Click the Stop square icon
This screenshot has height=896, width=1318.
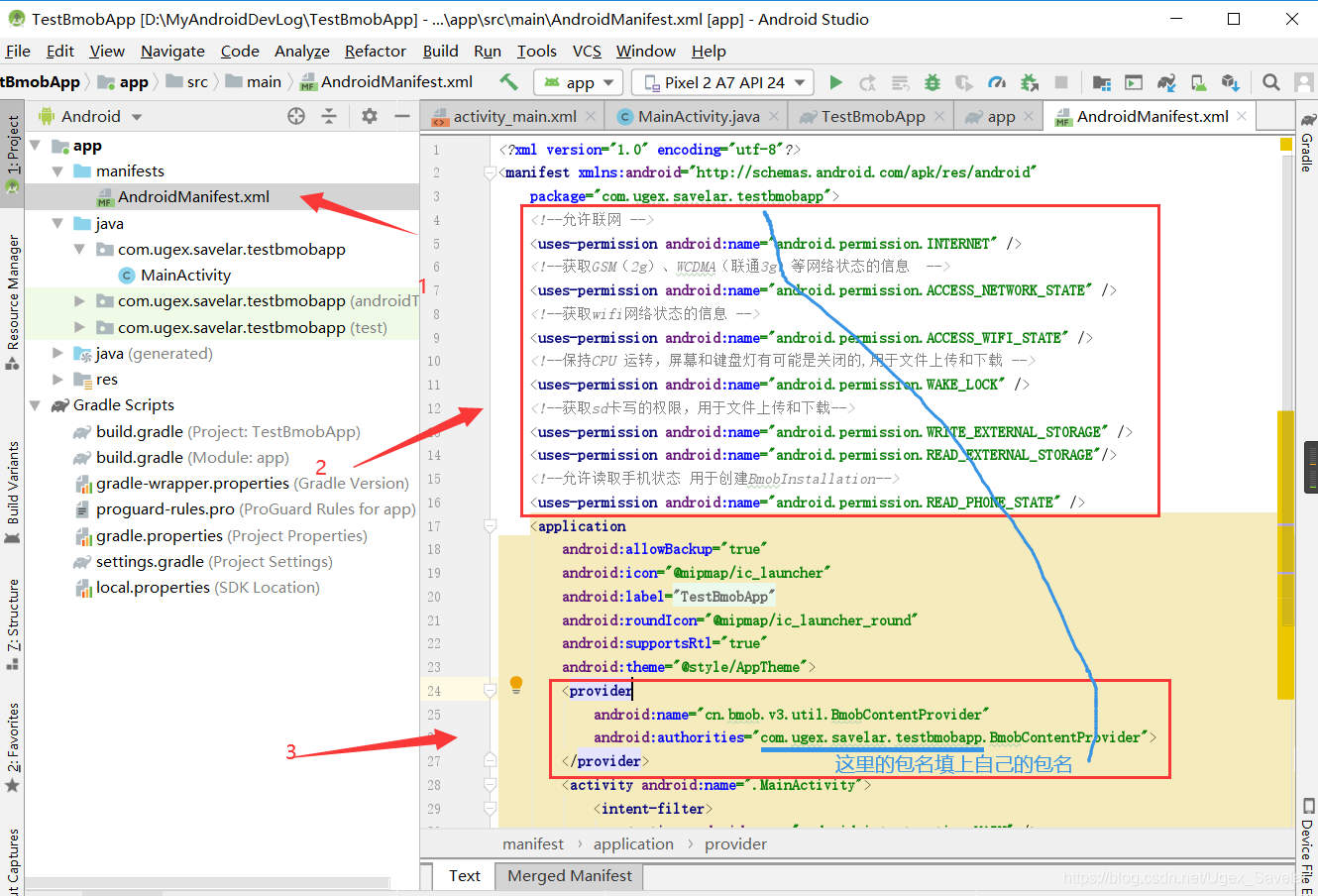click(1061, 82)
